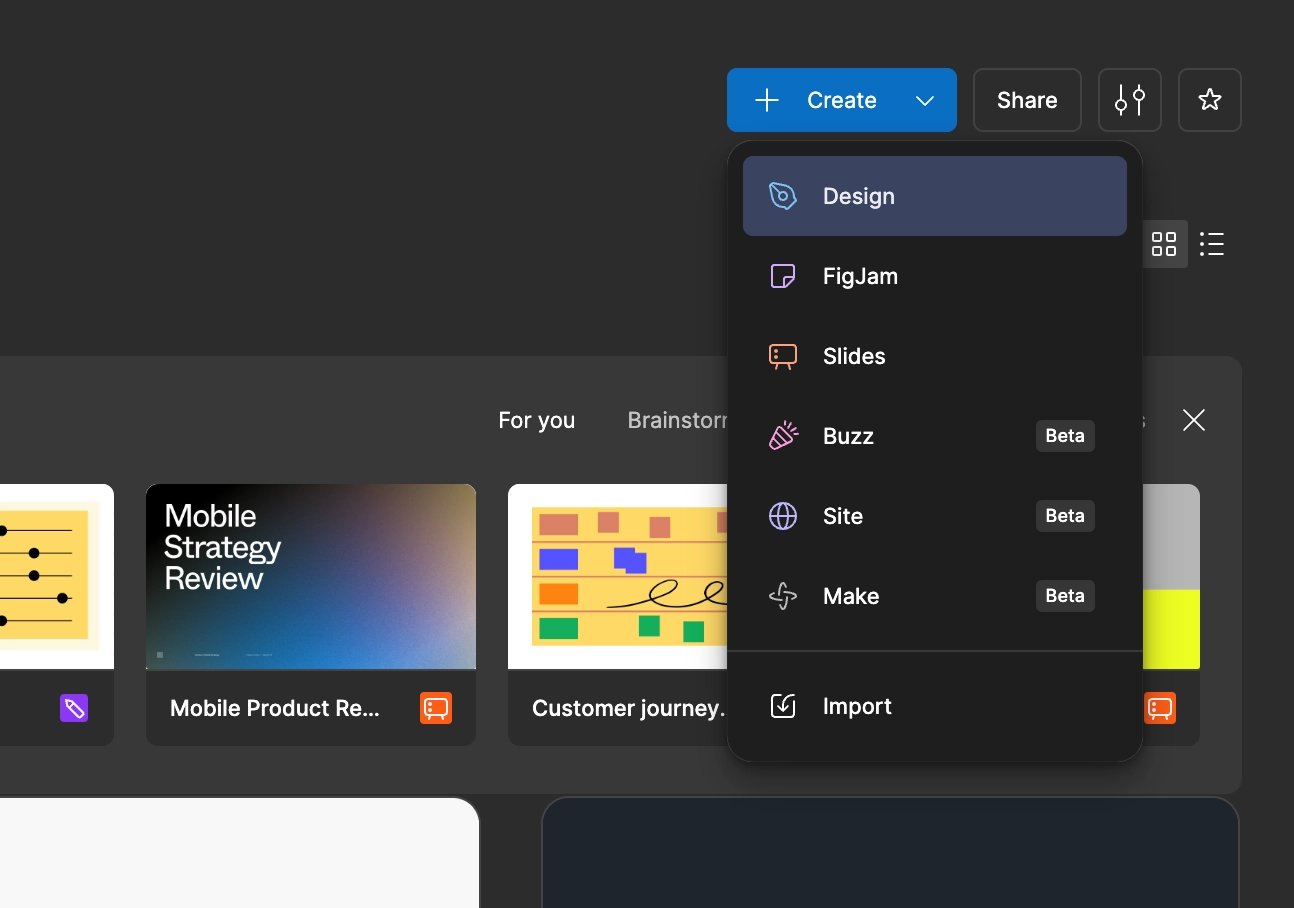Click Slides icon on Mobile Product card

[x=436, y=708]
